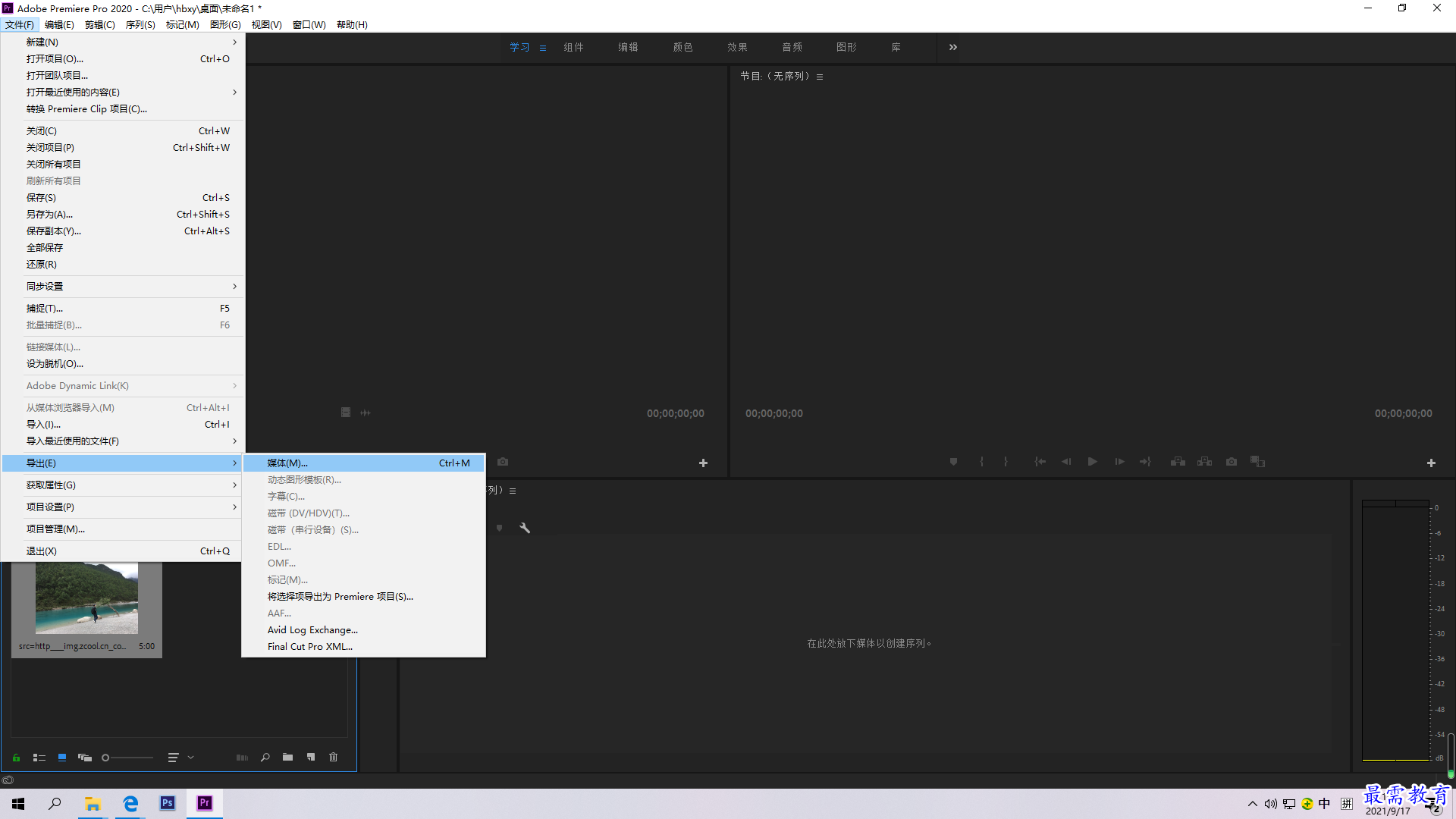Image resolution: width=1456 pixels, height=819 pixels.
Task: Go to In point in program monitor
Action: coord(1040,462)
